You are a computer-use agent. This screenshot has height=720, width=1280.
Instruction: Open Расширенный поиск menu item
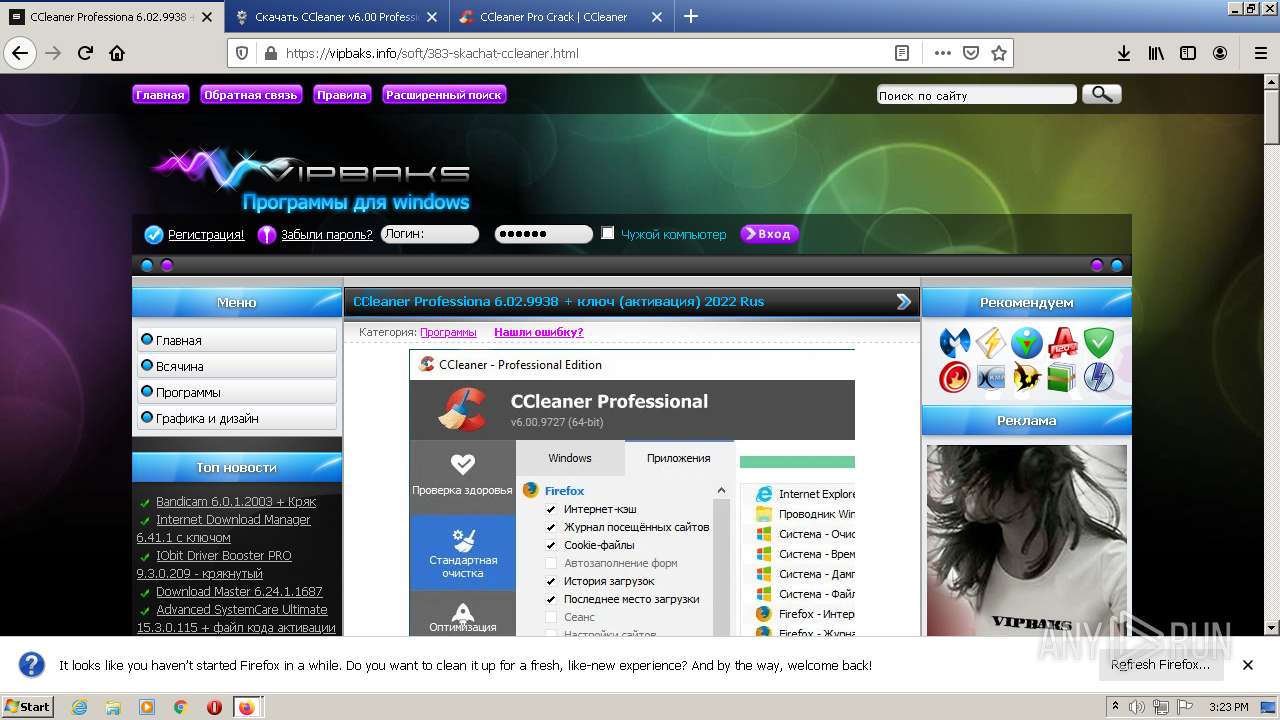[x=444, y=95]
